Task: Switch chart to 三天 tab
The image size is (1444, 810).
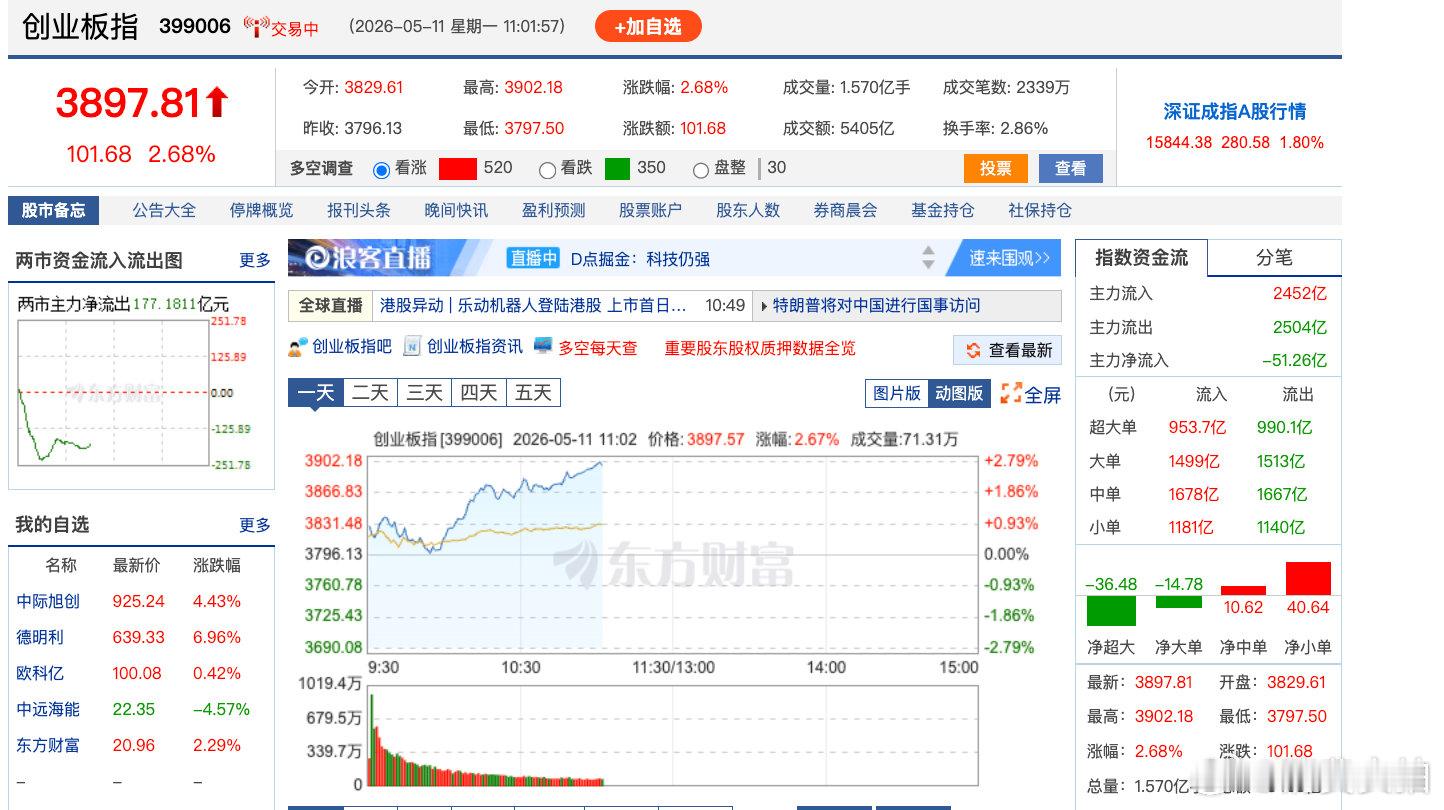Action: click(424, 393)
